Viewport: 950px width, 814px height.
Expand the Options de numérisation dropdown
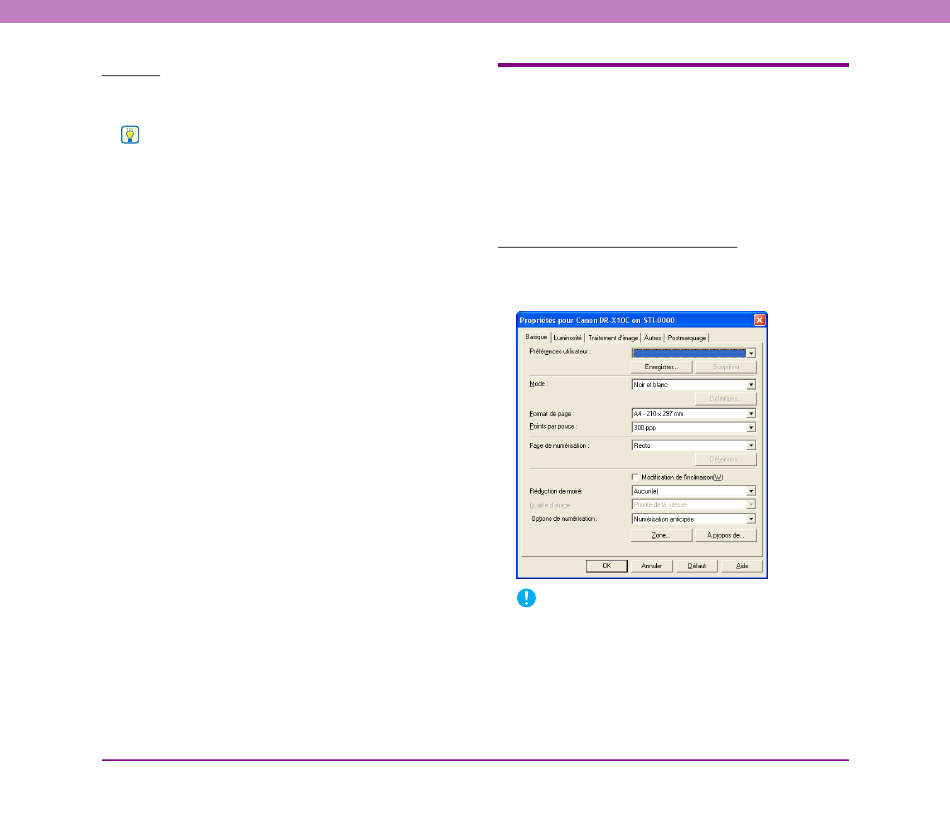[693, 519]
